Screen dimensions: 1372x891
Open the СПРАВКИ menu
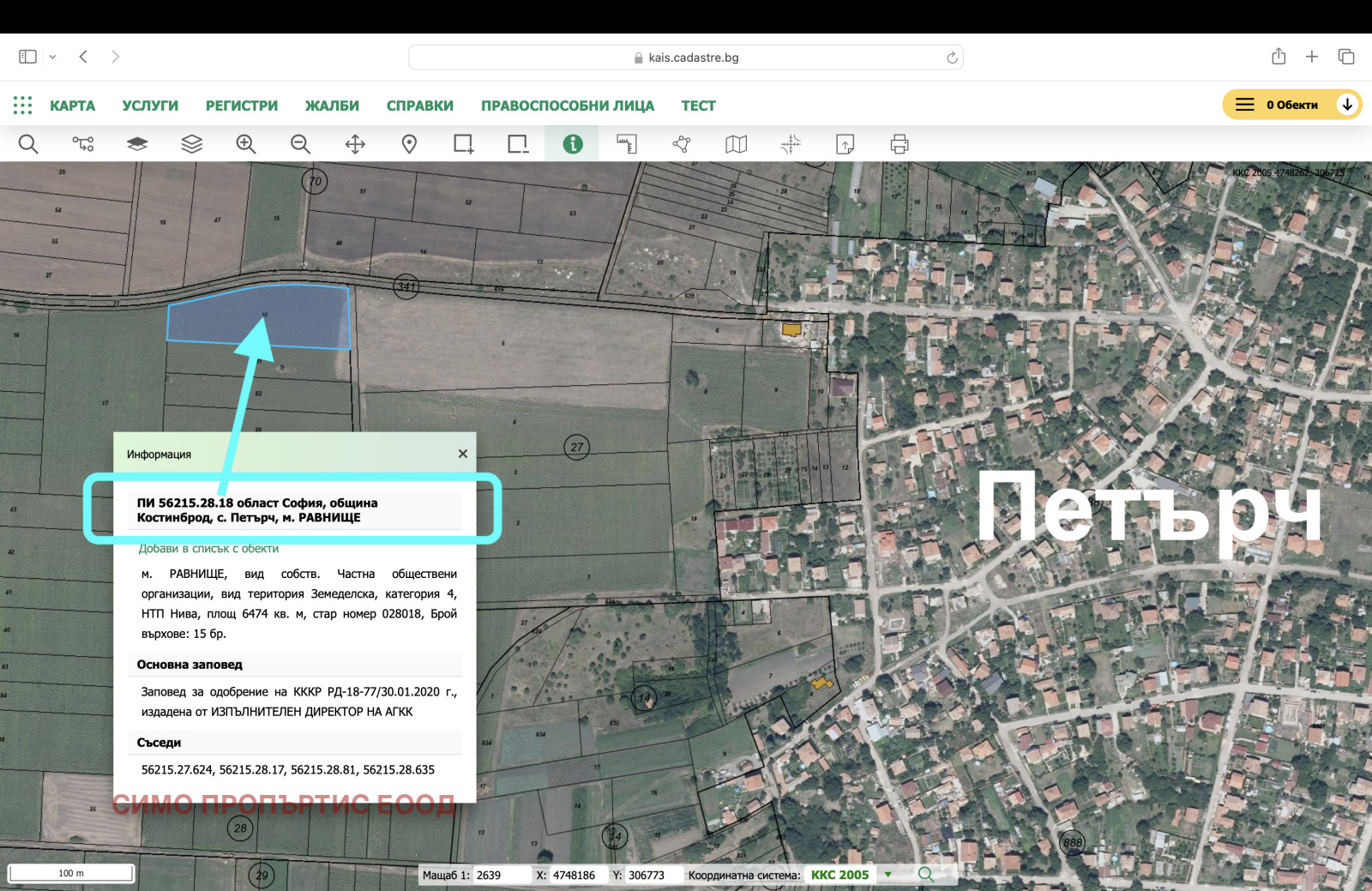(x=420, y=105)
